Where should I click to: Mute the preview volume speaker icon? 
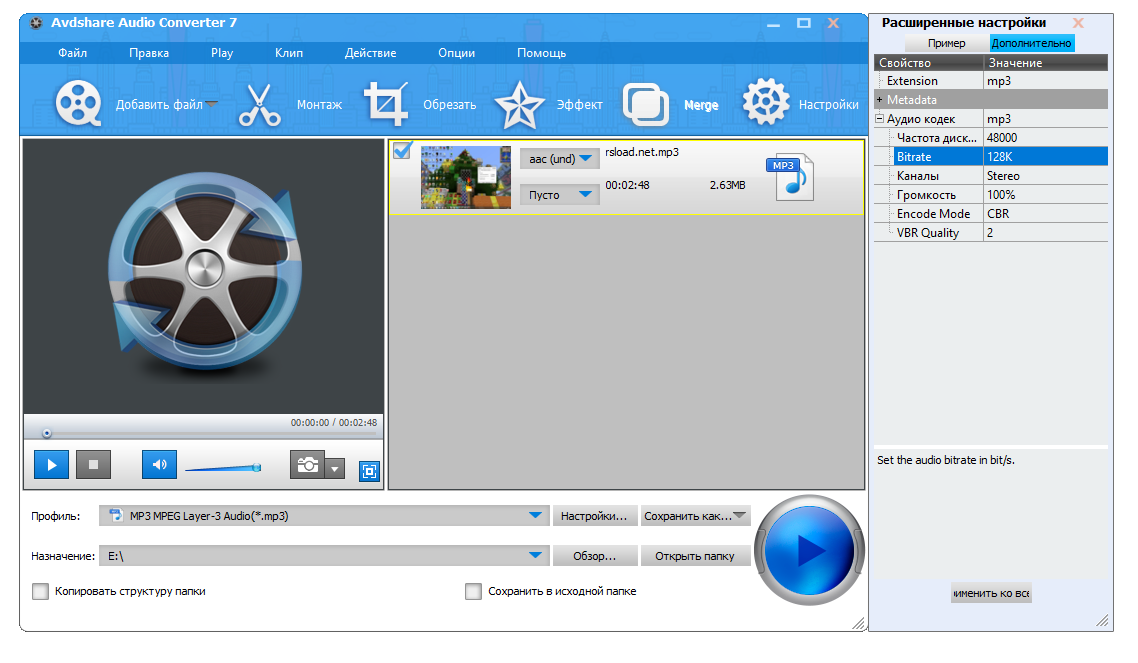pos(160,464)
